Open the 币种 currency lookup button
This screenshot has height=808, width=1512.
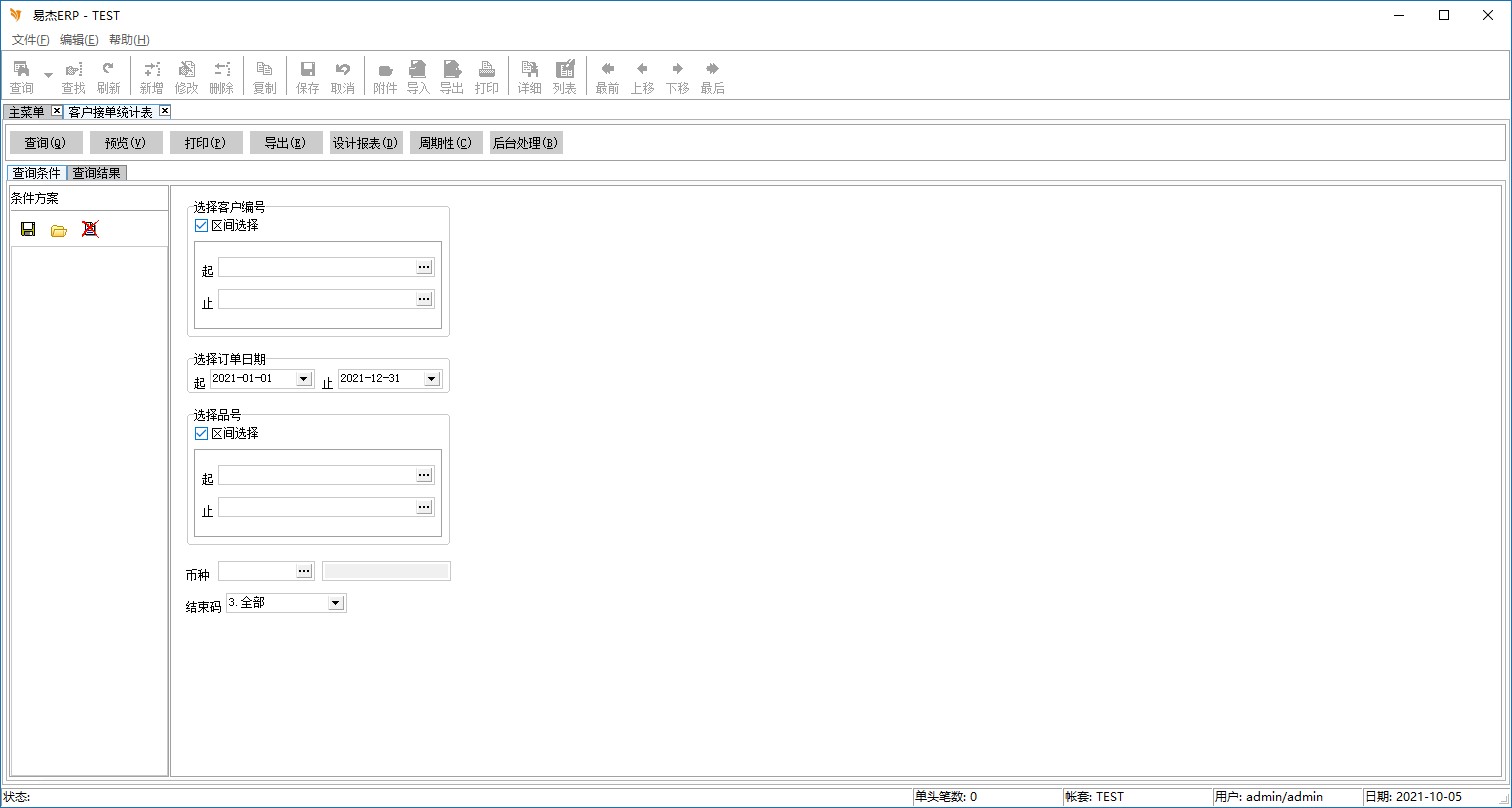click(304, 571)
